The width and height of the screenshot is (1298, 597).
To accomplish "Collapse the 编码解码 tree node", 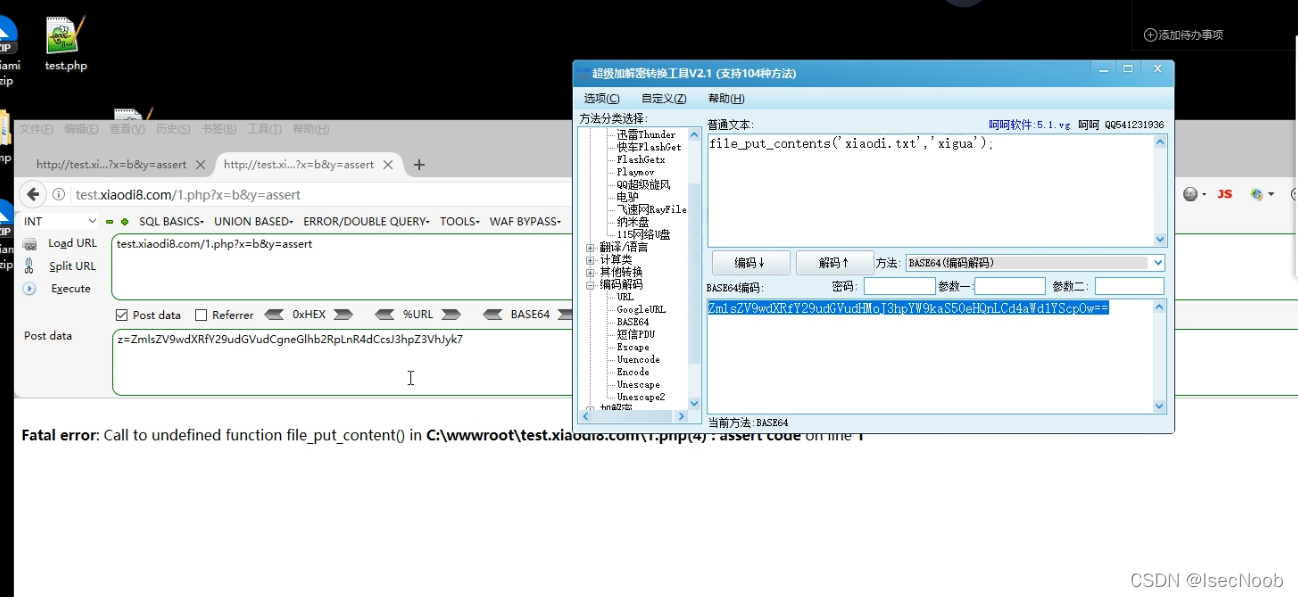I will click(590, 285).
